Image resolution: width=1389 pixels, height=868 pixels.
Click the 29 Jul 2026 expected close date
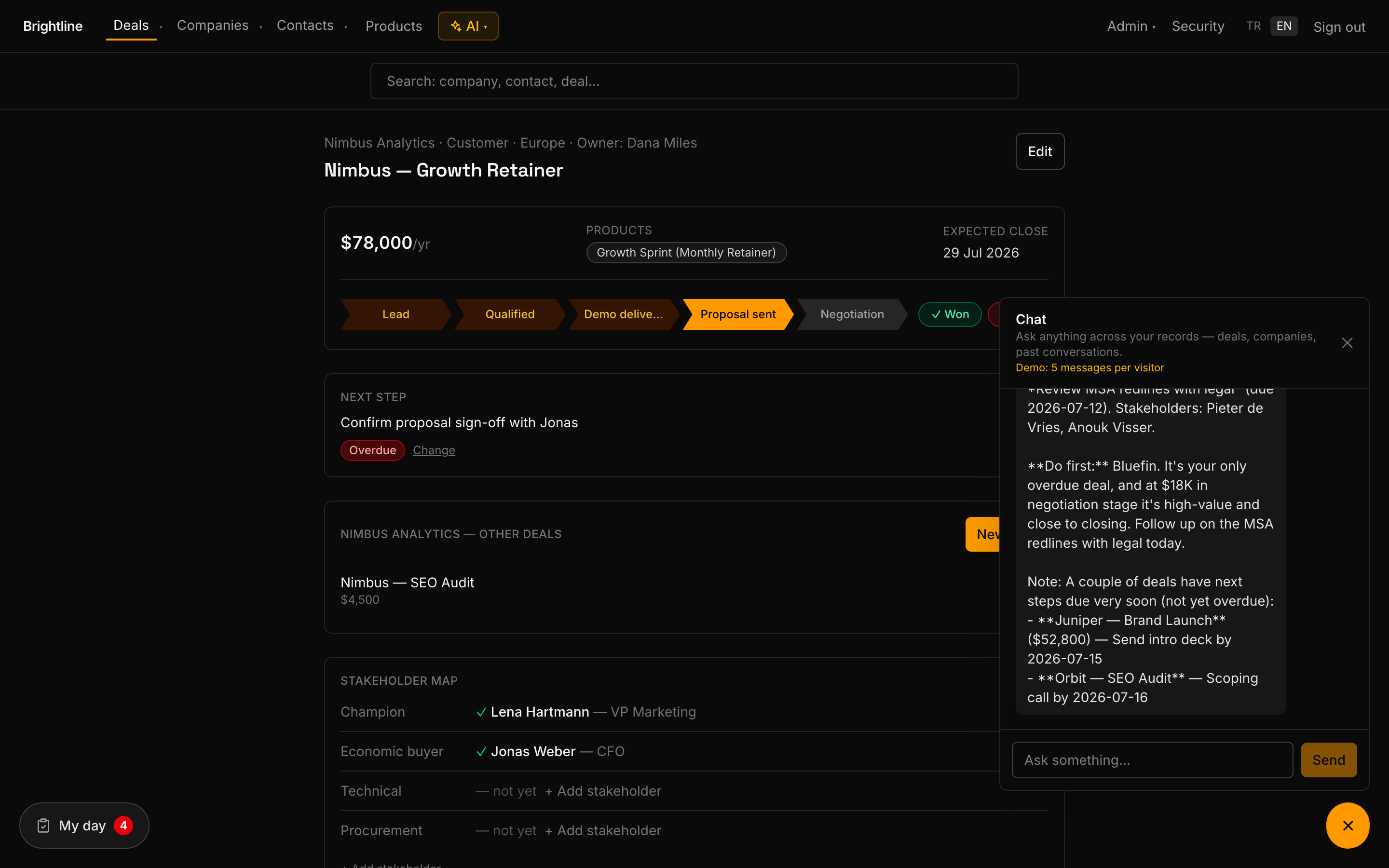point(981,253)
